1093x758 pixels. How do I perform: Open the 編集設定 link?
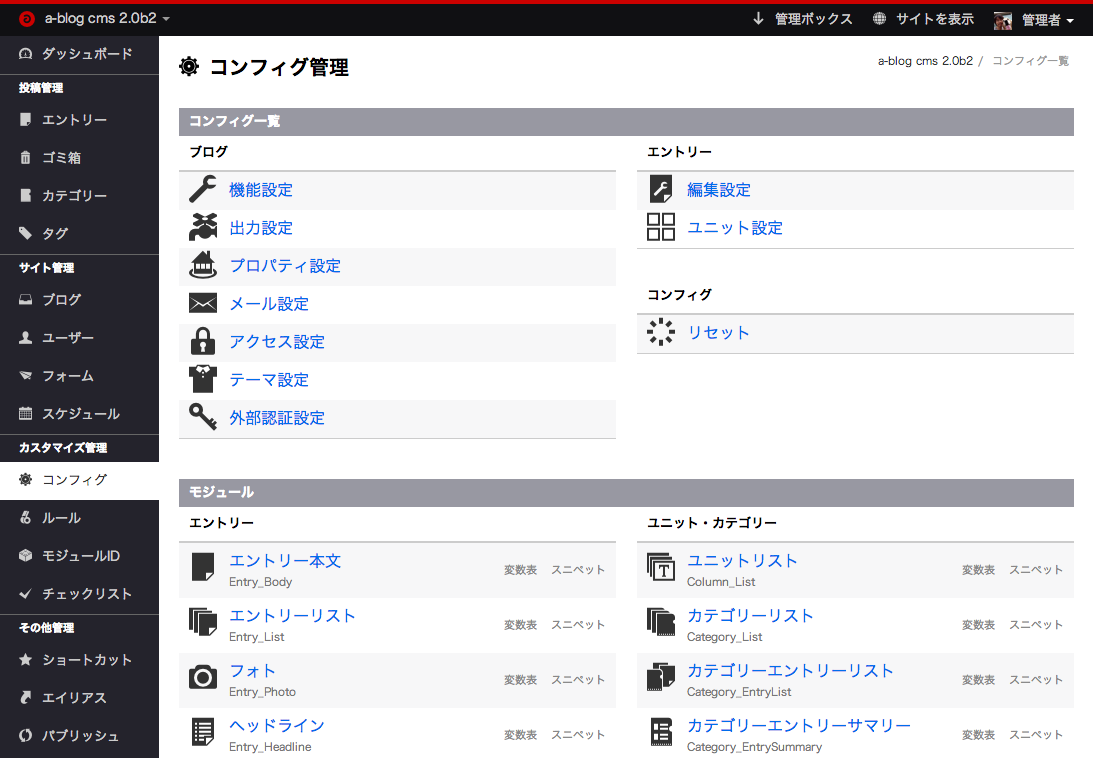718,190
